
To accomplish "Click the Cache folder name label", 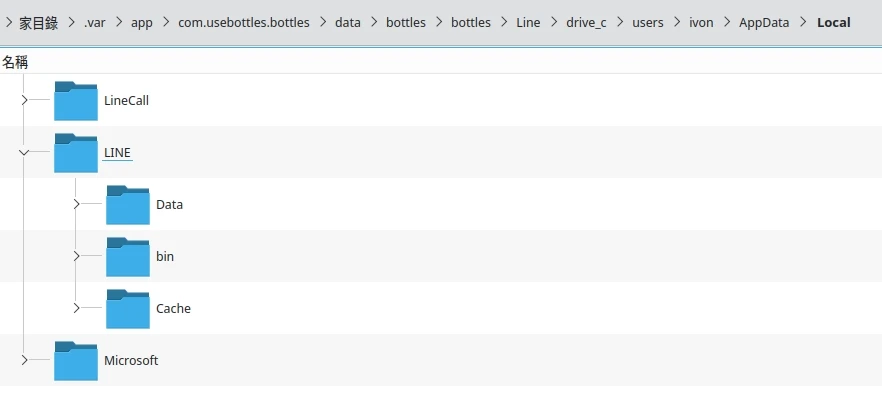I will (173, 309).
